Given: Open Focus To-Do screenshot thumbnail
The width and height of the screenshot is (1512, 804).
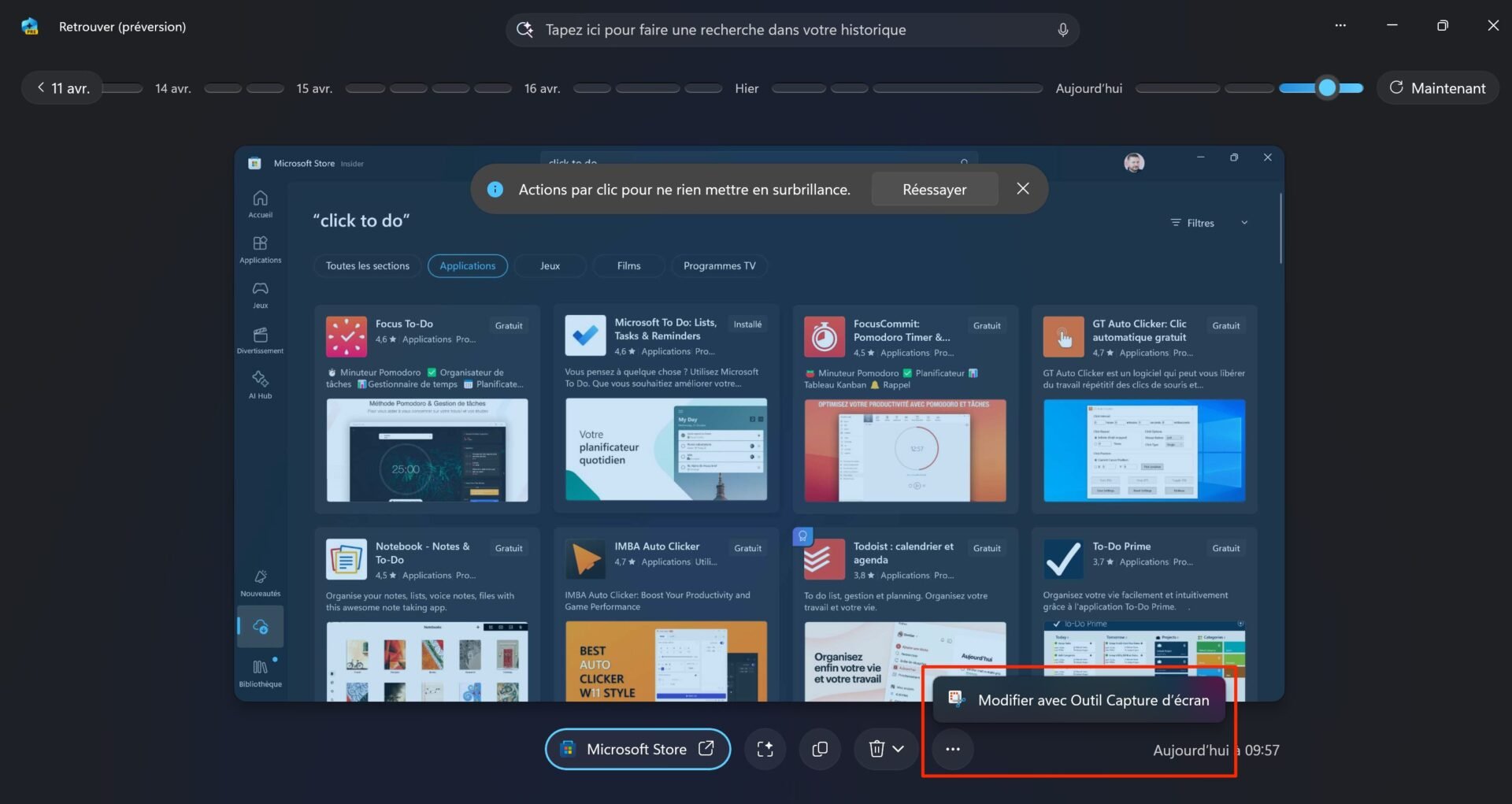Looking at the screenshot, I should pyautogui.click(x=427, y=450).
